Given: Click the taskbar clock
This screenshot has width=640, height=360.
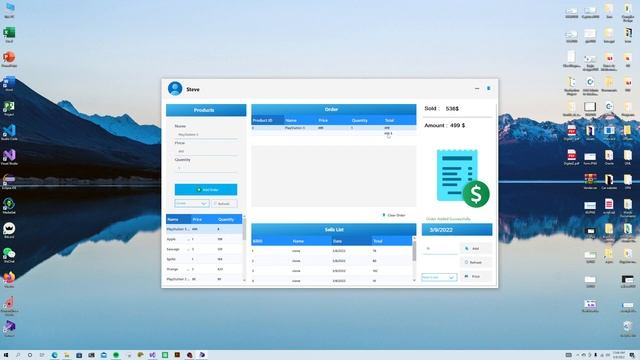Looking at the screenshot, I should (619, 355).
